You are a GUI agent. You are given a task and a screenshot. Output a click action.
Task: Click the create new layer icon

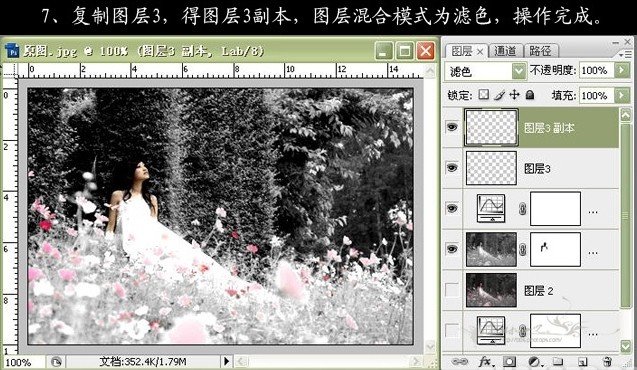click(x=583, y=361)
